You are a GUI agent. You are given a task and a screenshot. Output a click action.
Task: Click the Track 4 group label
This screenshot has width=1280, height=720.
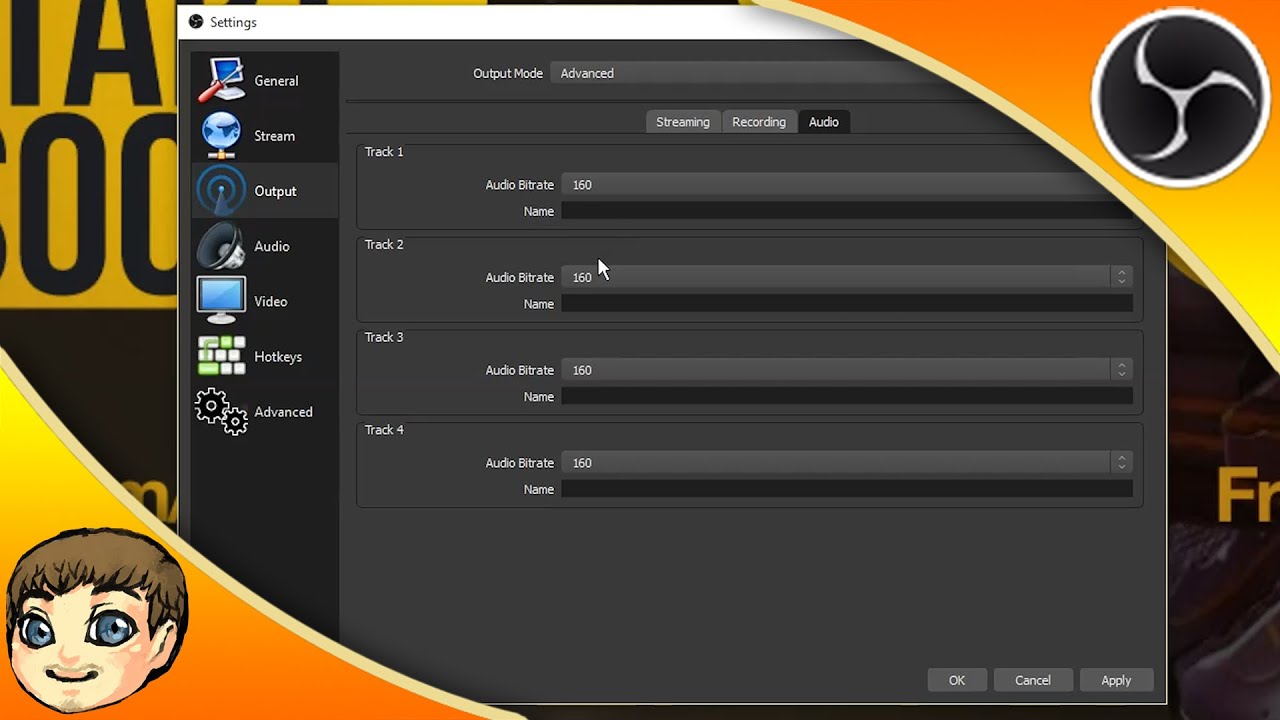coord(384,430)
